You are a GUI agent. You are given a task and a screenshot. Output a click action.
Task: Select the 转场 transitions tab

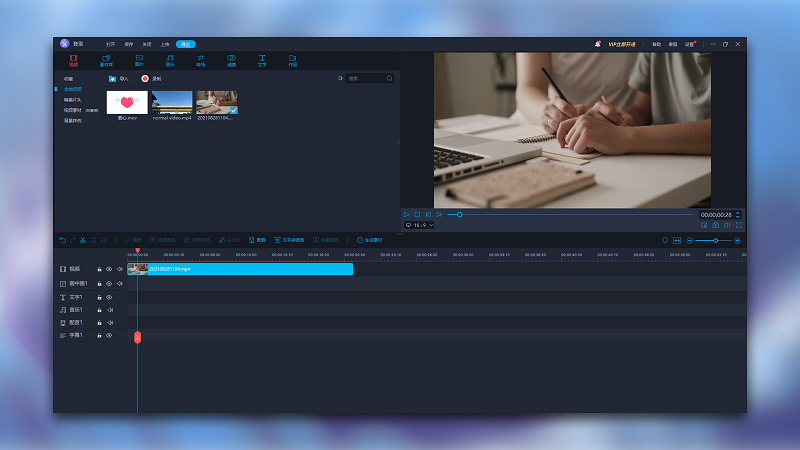pyautogui.click(x=201, y=61)
